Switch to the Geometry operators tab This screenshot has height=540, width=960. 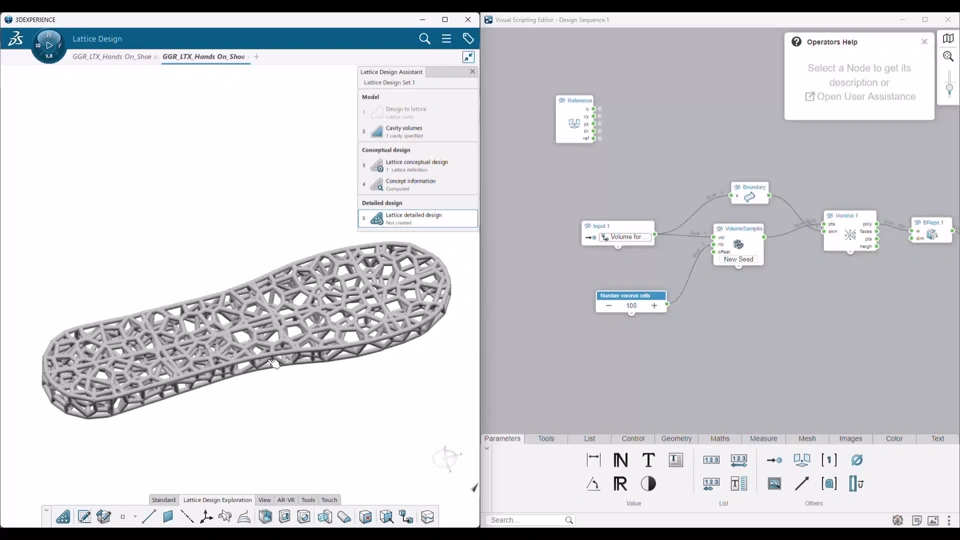tap(677, 438)
